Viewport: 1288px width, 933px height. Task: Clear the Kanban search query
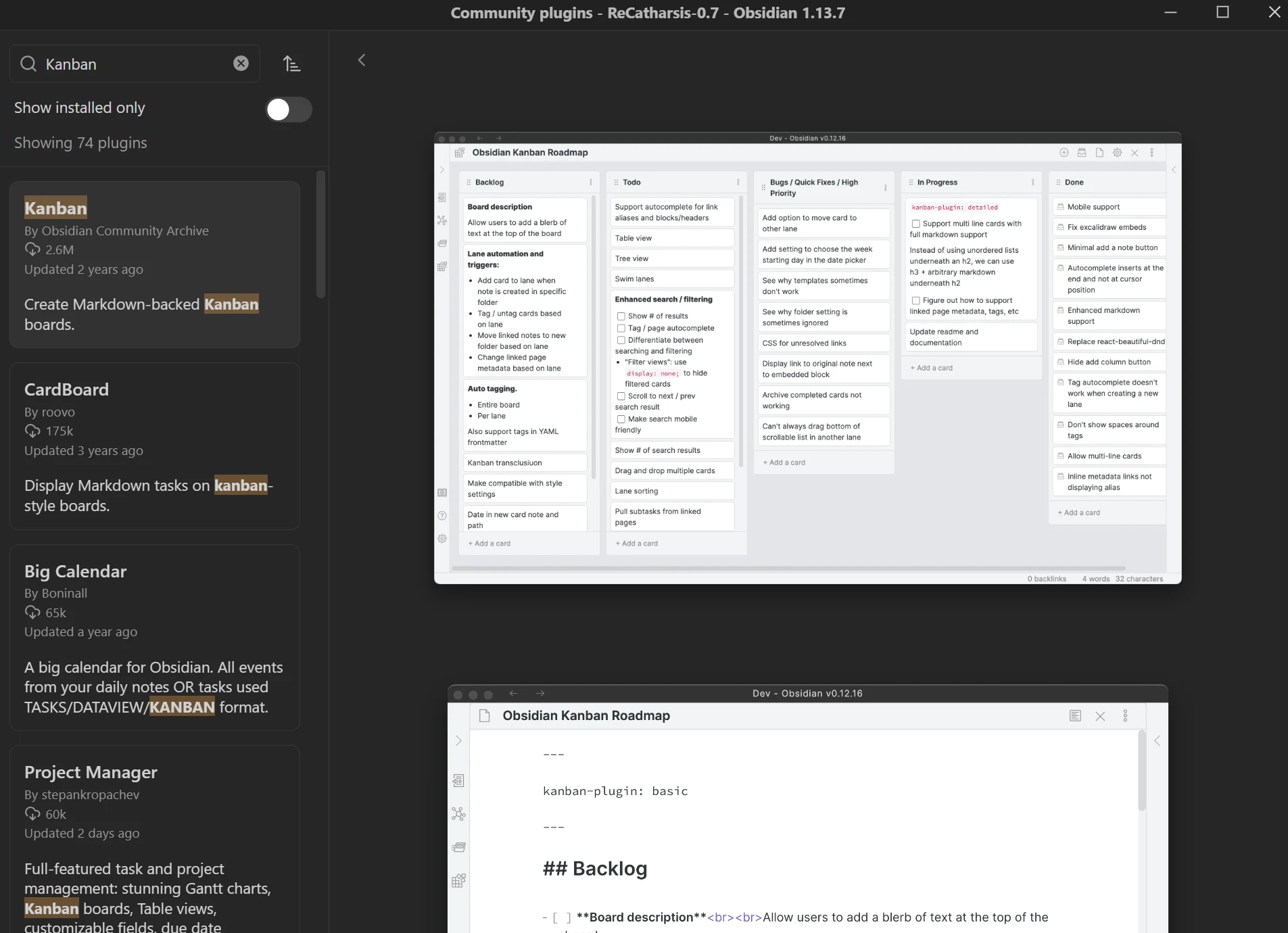tap(241, 64)
